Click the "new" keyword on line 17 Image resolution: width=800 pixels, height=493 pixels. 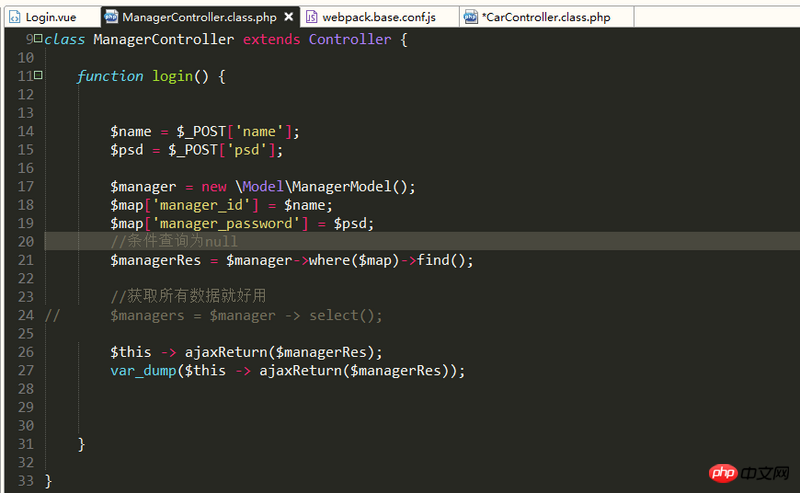point(214,187)
